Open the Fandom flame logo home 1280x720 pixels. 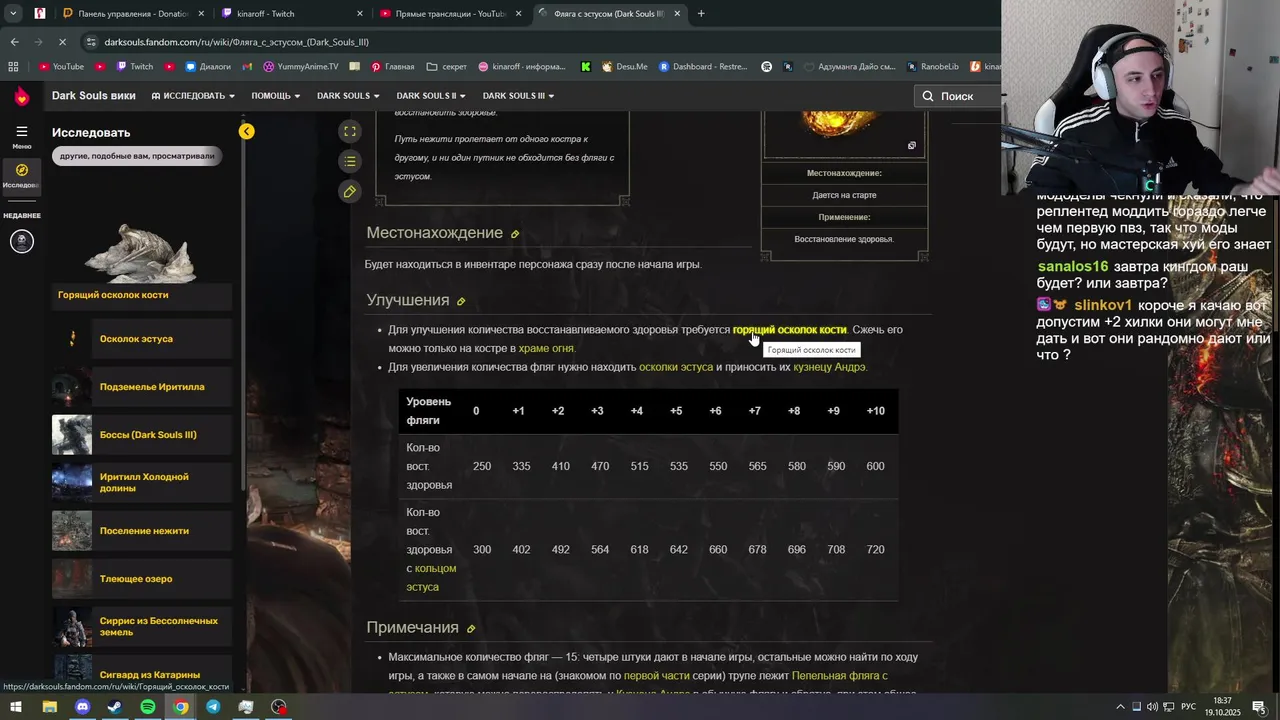pyautogui.click(x=22, y=96)
